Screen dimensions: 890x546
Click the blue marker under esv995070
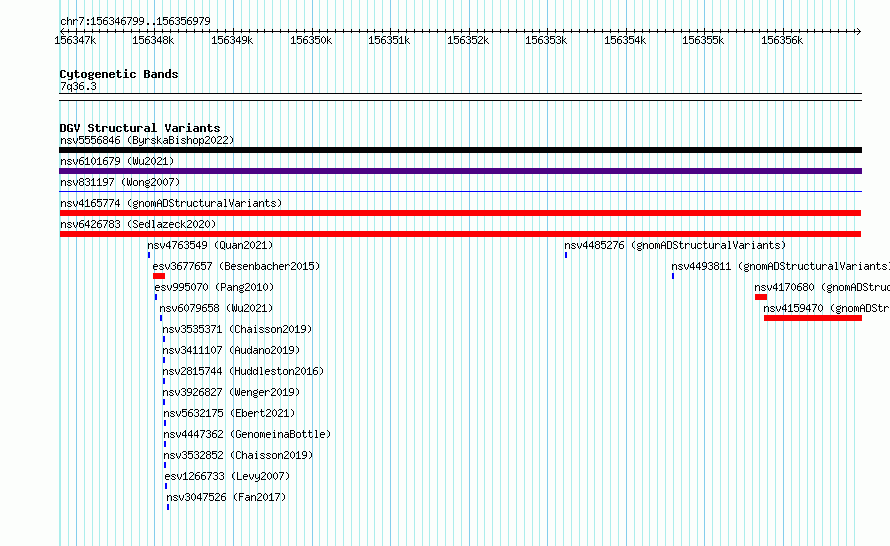[x=156, y=297]
